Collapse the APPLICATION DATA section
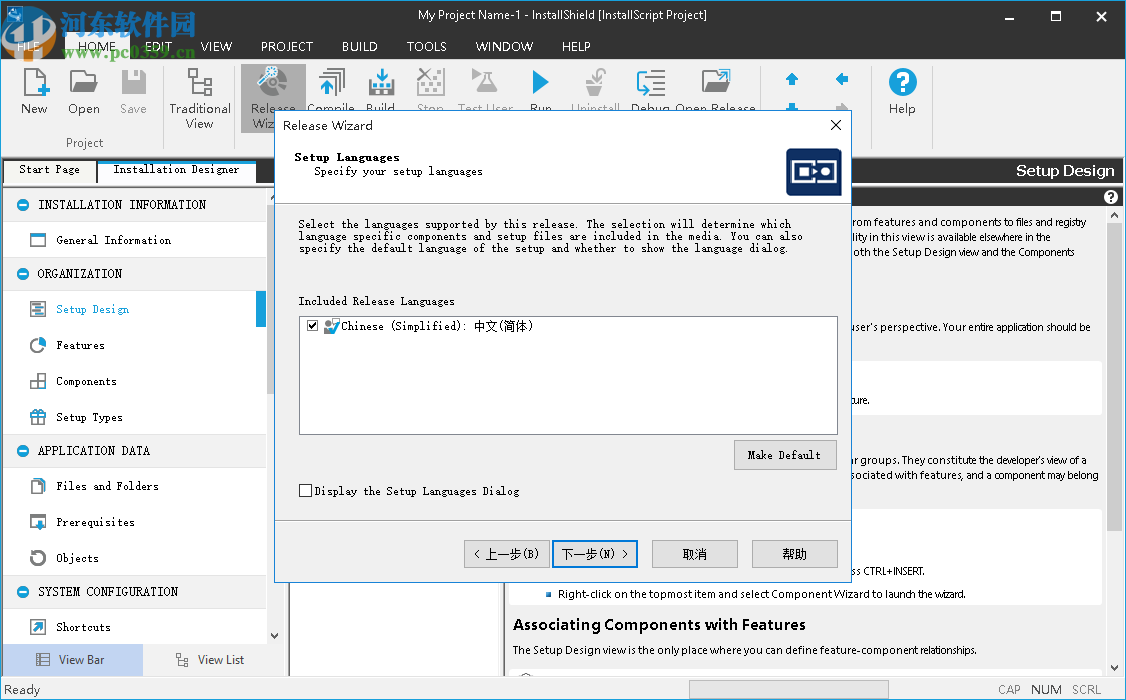 coord(21,451)
